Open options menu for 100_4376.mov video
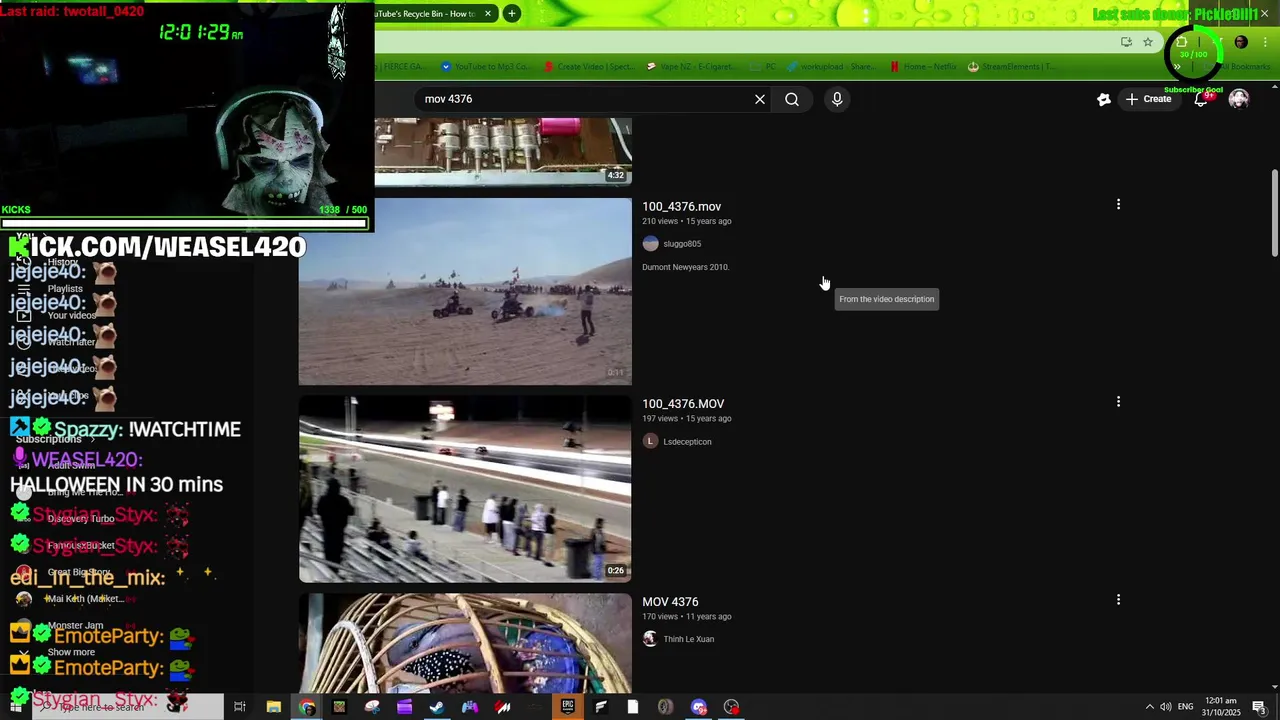This screenshot has height=720, width=1280. tap(1118, 204)
